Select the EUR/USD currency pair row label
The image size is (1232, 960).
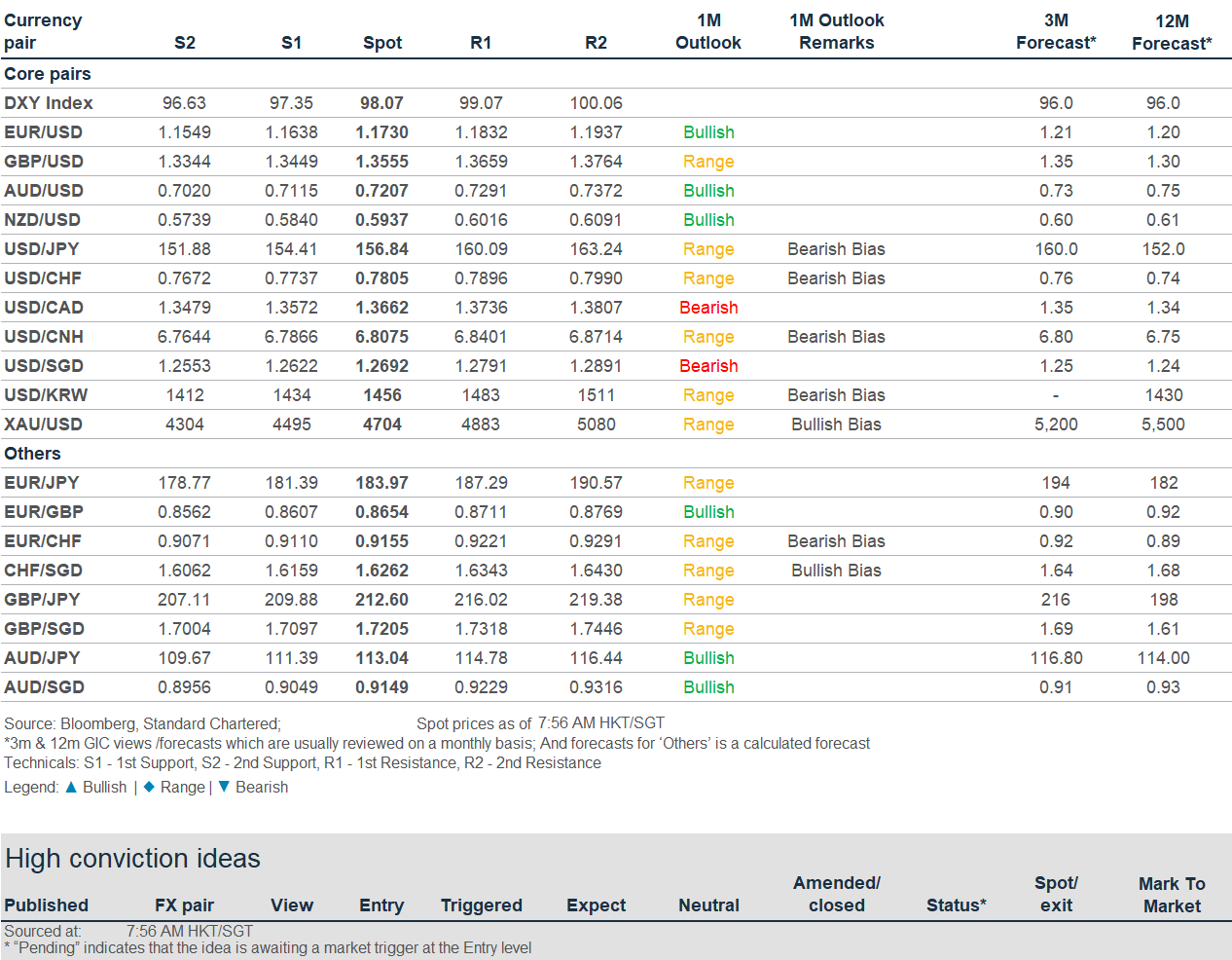pos(43,132)
